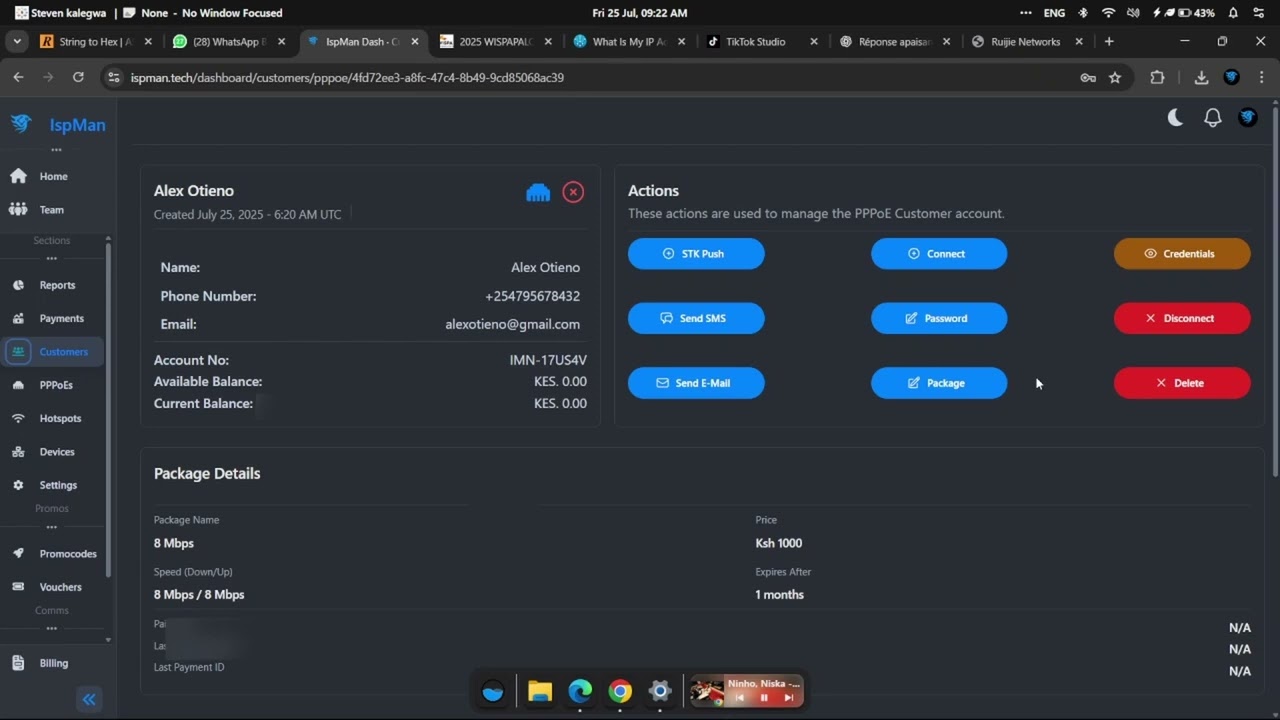Open Files app in dock
Viewport: 1280px width, 720px height.
(540, 691)
